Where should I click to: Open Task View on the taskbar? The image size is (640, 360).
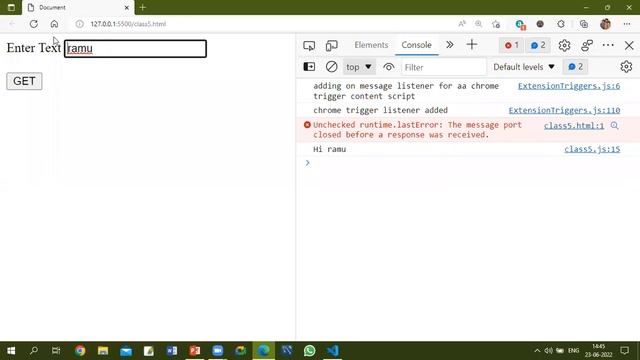(56, 351)
